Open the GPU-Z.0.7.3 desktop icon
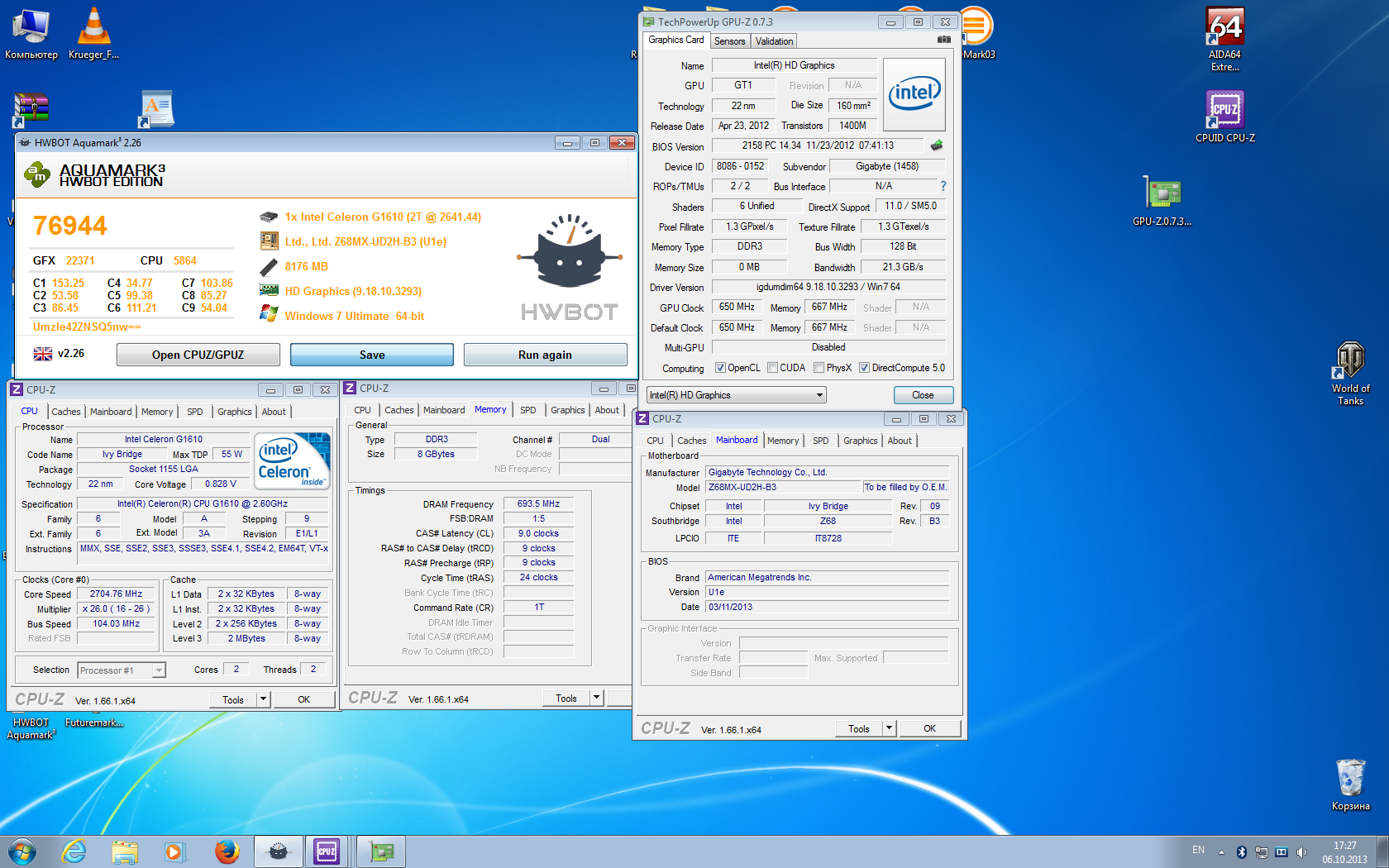 (1162, 201)
